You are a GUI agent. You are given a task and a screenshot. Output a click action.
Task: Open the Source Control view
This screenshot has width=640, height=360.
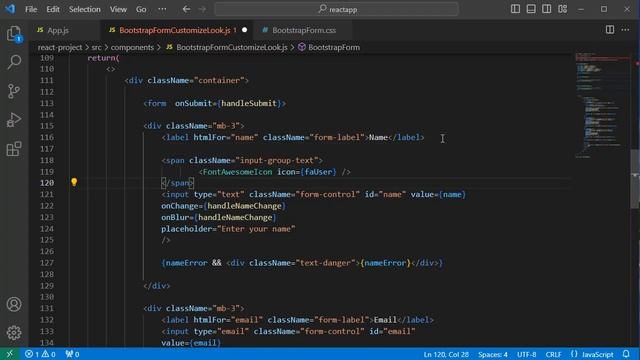(14, 91)
